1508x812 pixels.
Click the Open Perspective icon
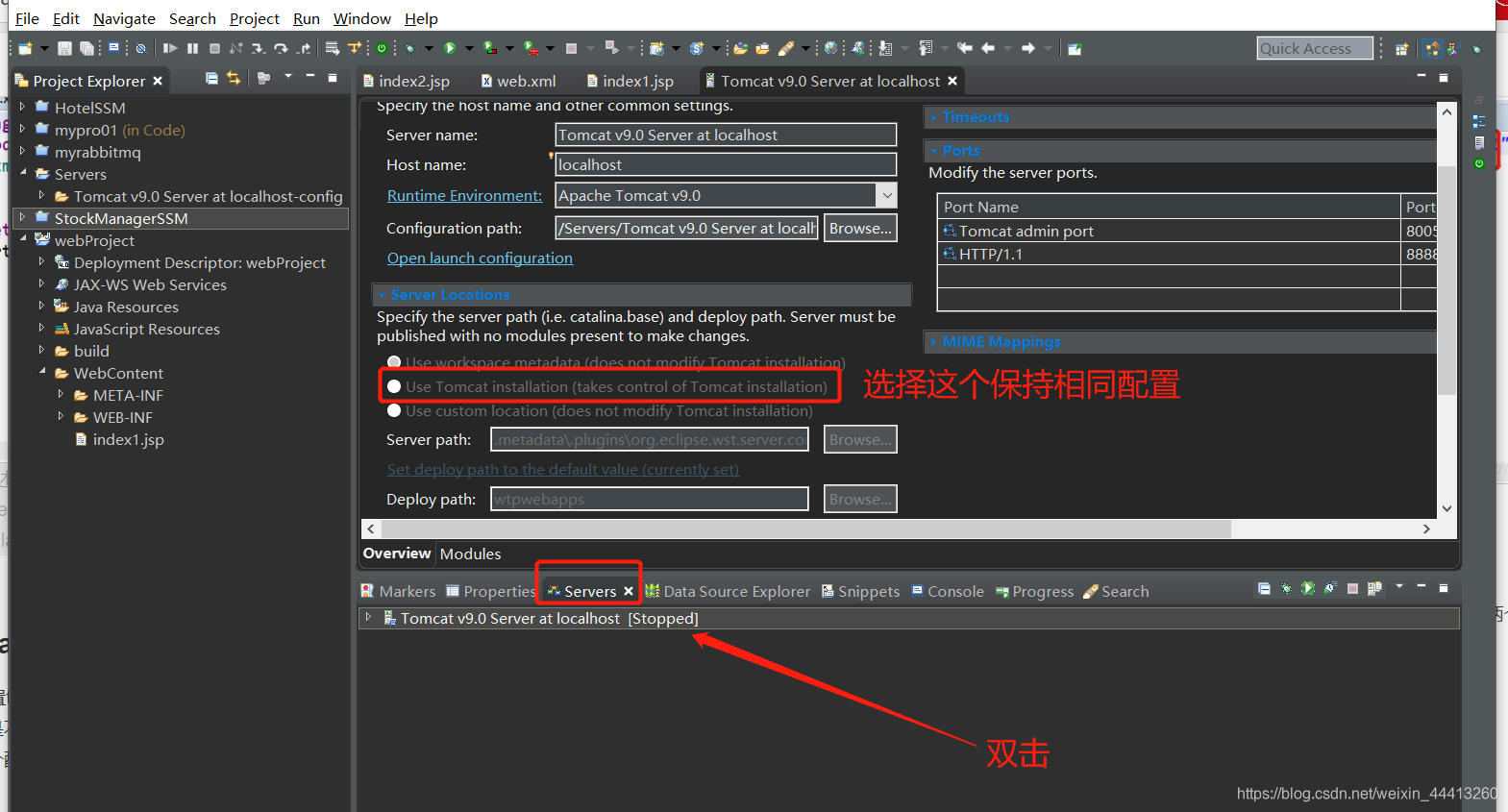pyautogui.click(x=1401, y=49)
